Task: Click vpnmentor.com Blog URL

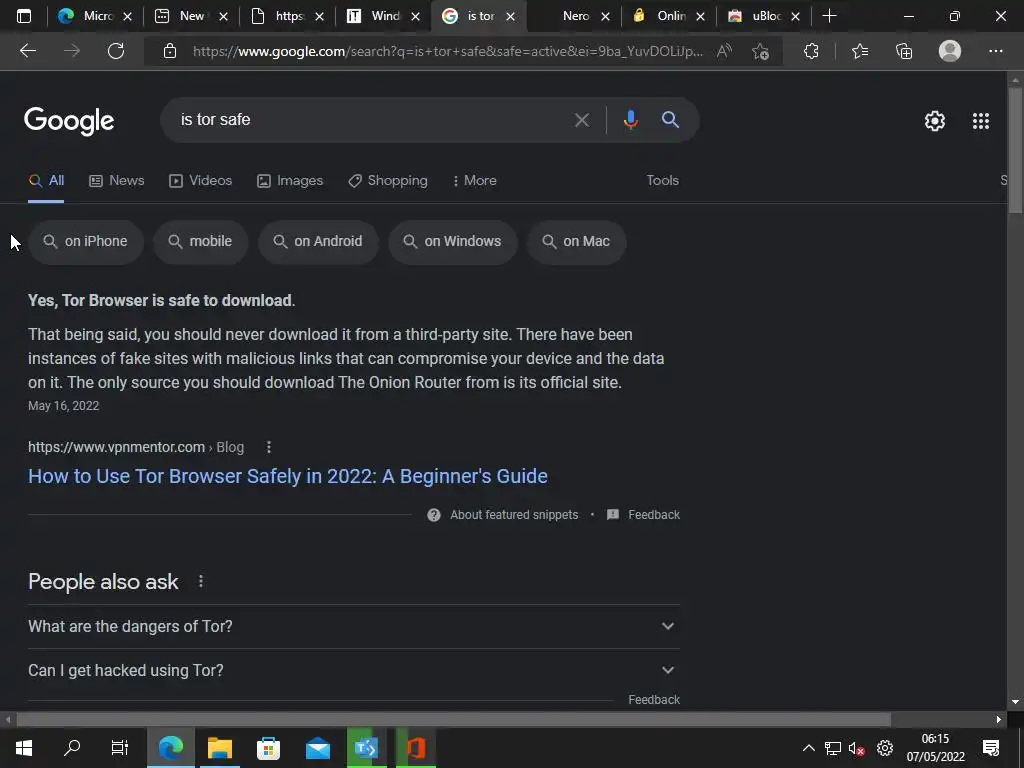Action: pyautogui.click(x=136, y=447)
